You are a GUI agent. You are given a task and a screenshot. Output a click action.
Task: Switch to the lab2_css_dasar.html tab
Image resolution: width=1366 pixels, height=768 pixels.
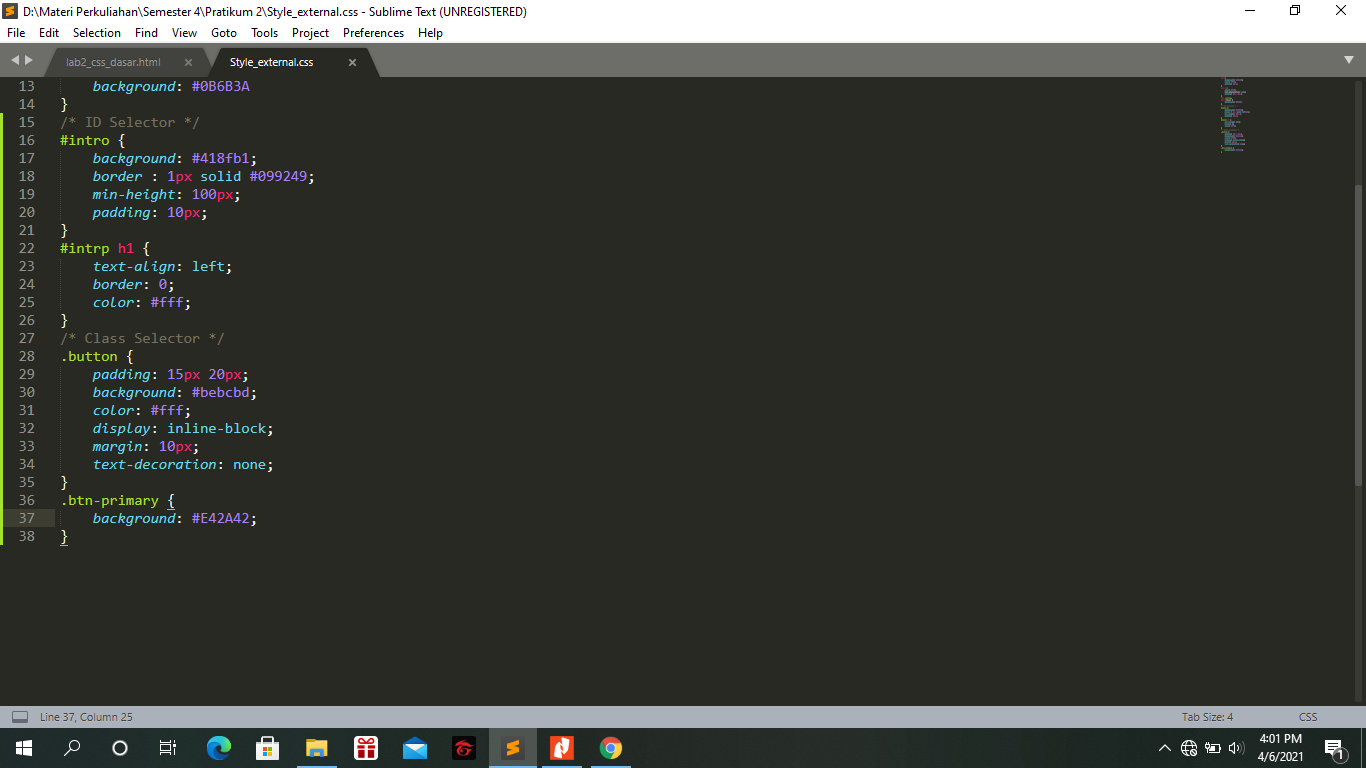[113, 62]
